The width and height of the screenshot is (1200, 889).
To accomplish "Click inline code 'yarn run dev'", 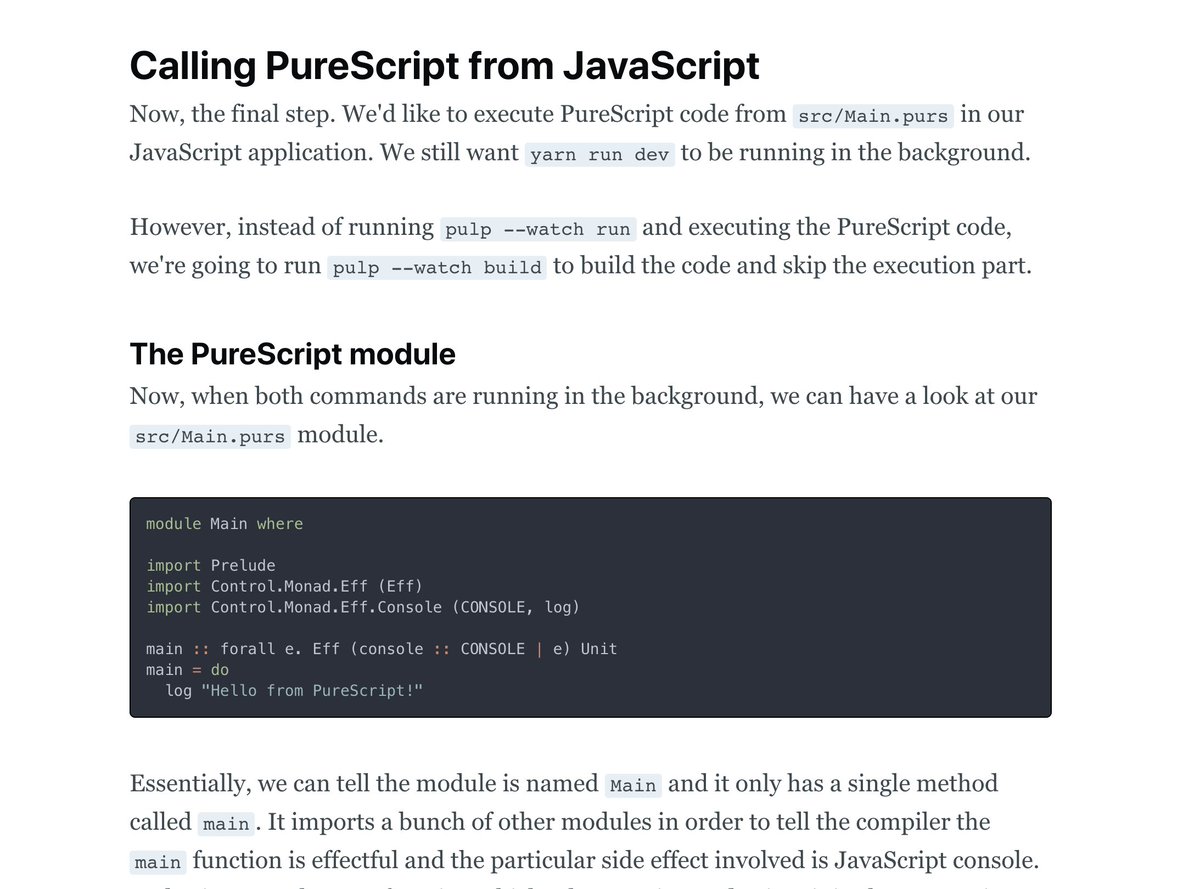I will click(x=600, y=155).
